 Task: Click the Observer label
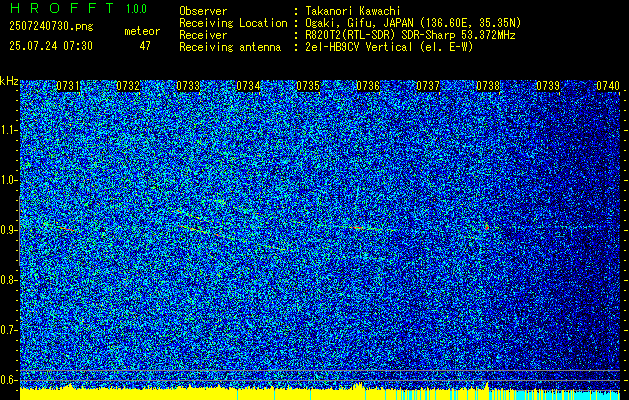click(x=203, y=11)
